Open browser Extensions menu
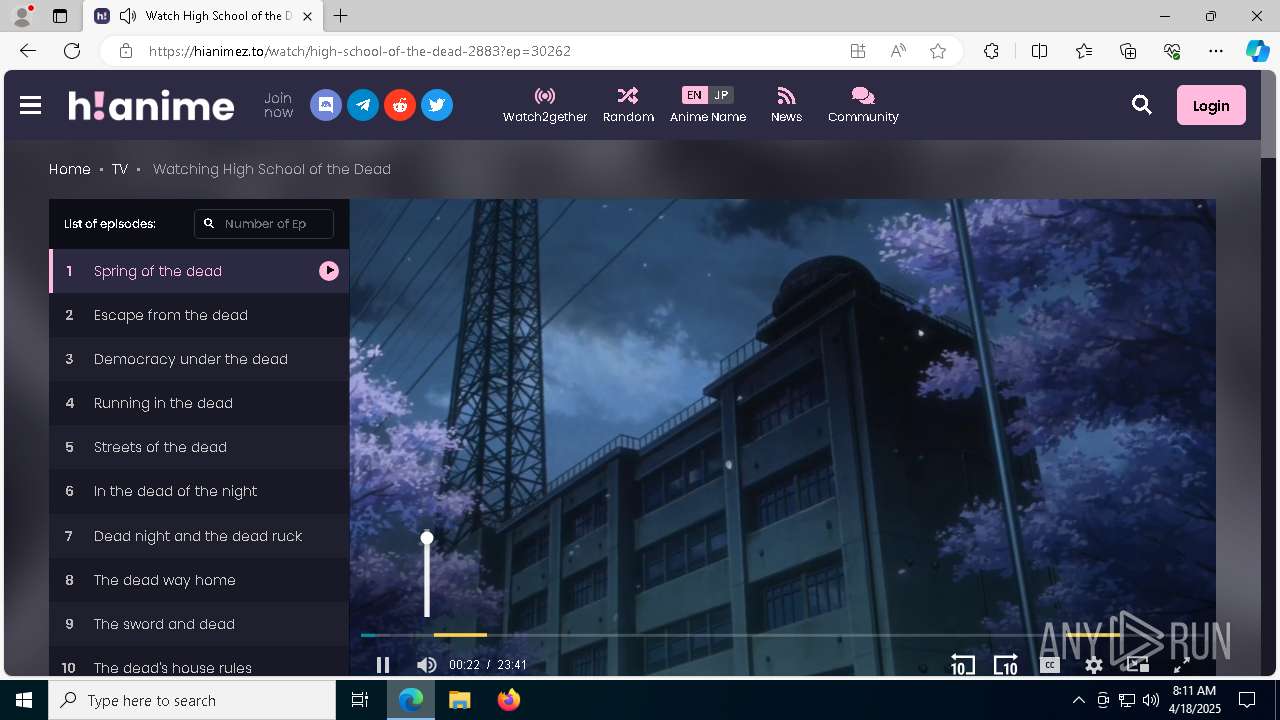The height and width of the screenshot is (720, 1280). tap(991, 51)
